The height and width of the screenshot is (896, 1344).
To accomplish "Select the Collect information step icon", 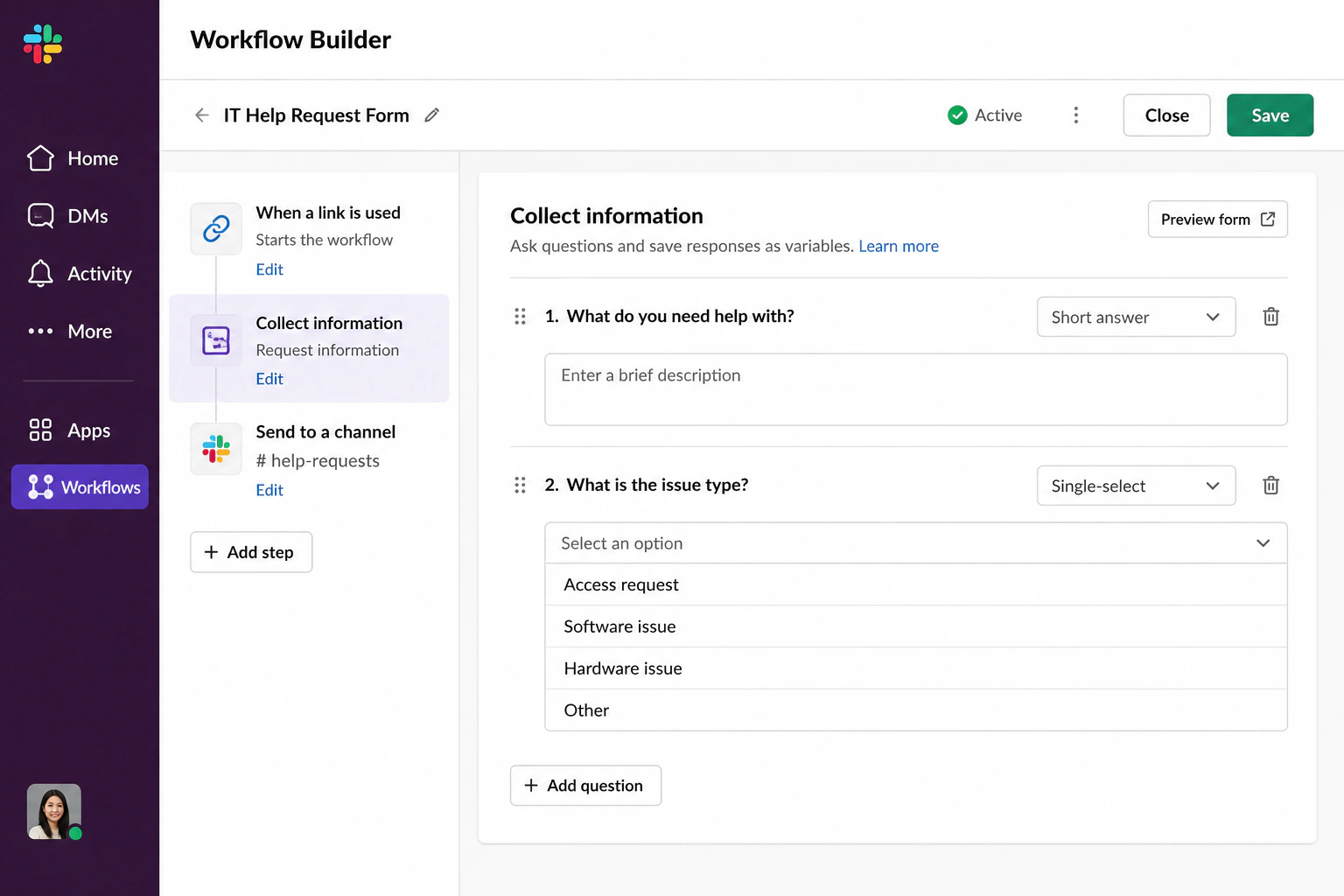I will pos(216,340).
